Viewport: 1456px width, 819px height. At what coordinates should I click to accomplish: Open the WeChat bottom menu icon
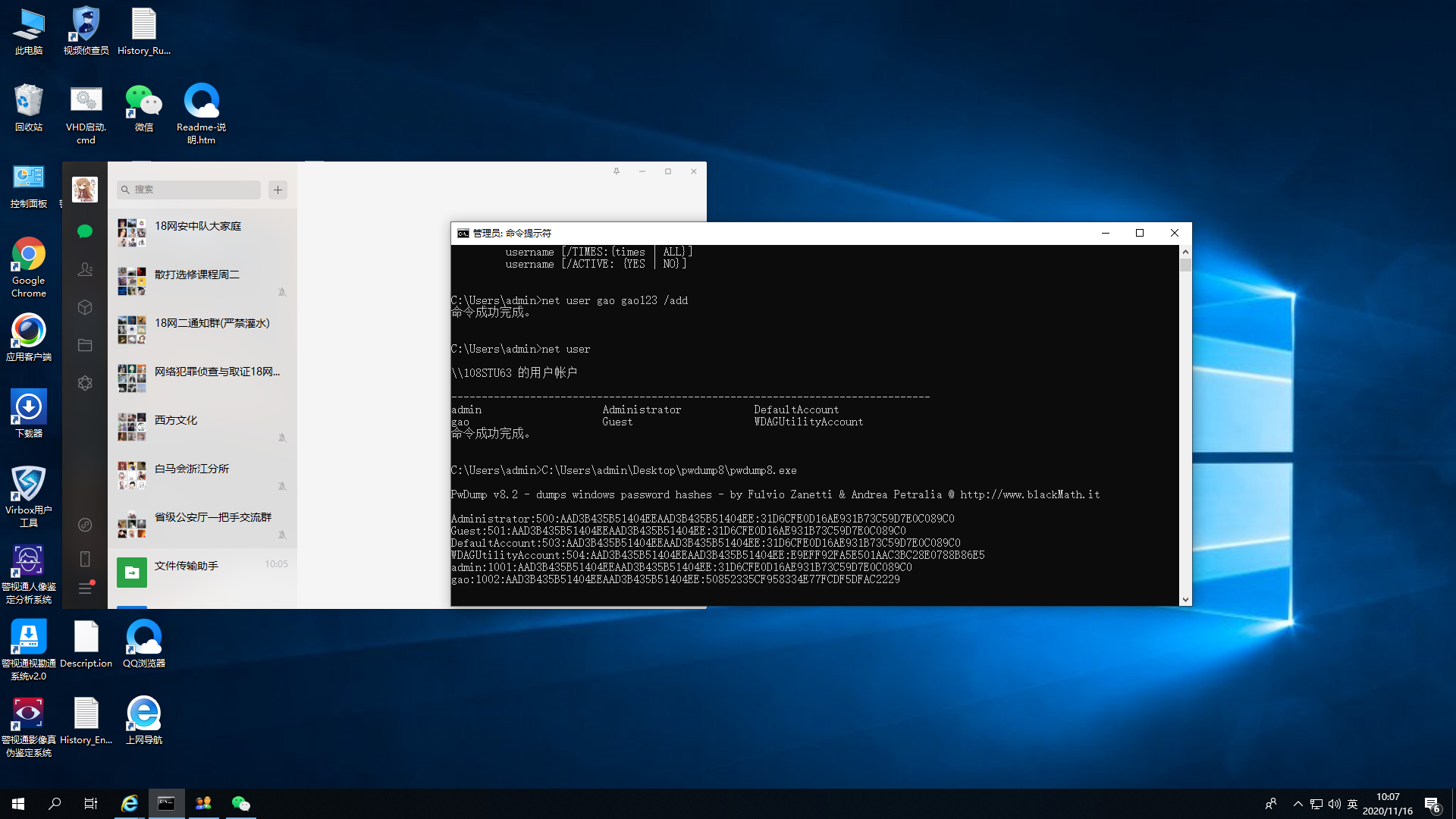(85, 588)
